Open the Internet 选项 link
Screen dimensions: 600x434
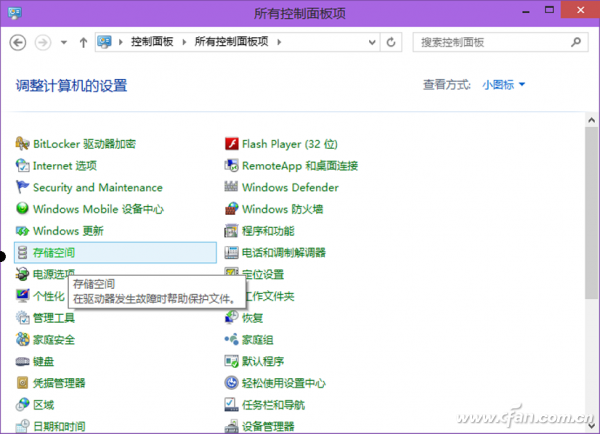[x=64, y=166]
